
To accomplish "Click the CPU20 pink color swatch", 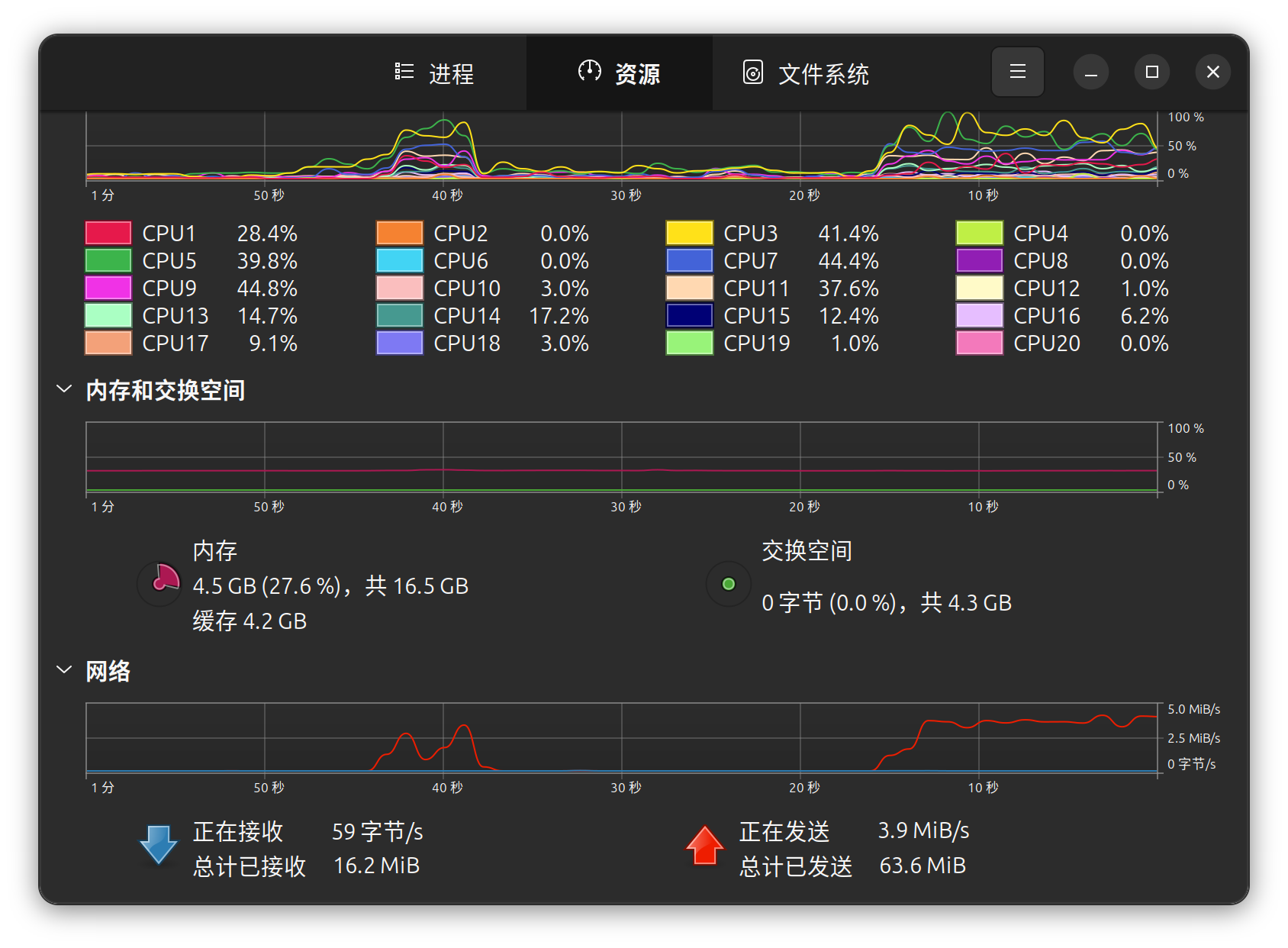I will [x=979, y=343].
